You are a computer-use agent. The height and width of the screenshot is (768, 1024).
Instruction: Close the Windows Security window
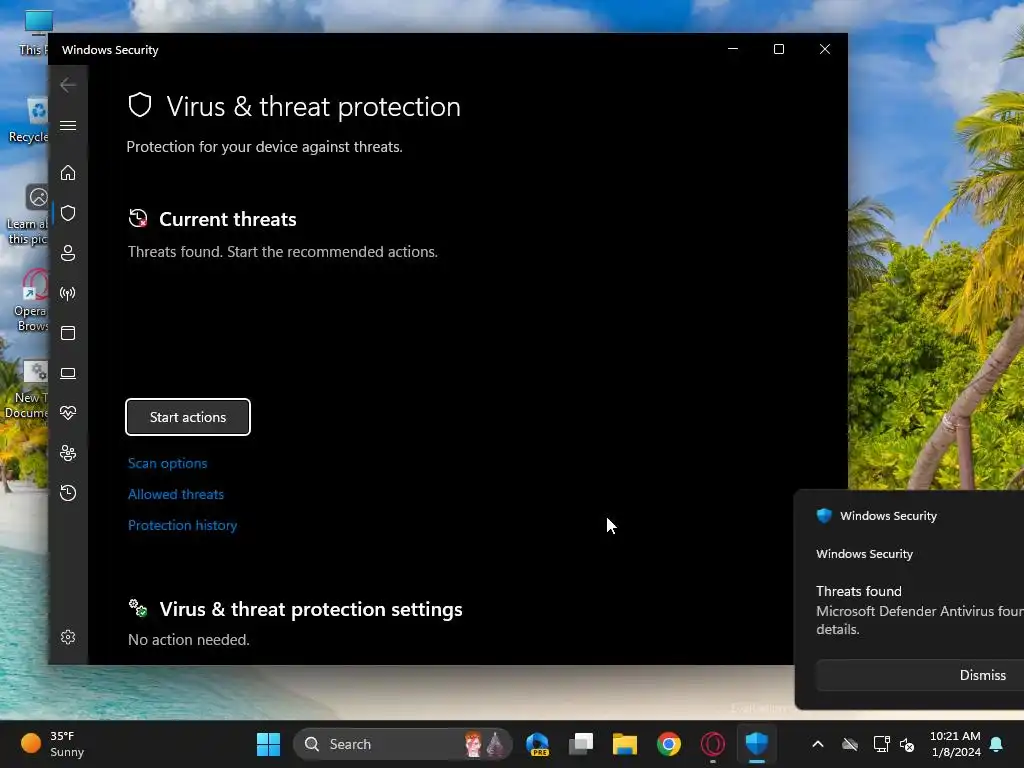pyautogui.click(x=825, y=49)
